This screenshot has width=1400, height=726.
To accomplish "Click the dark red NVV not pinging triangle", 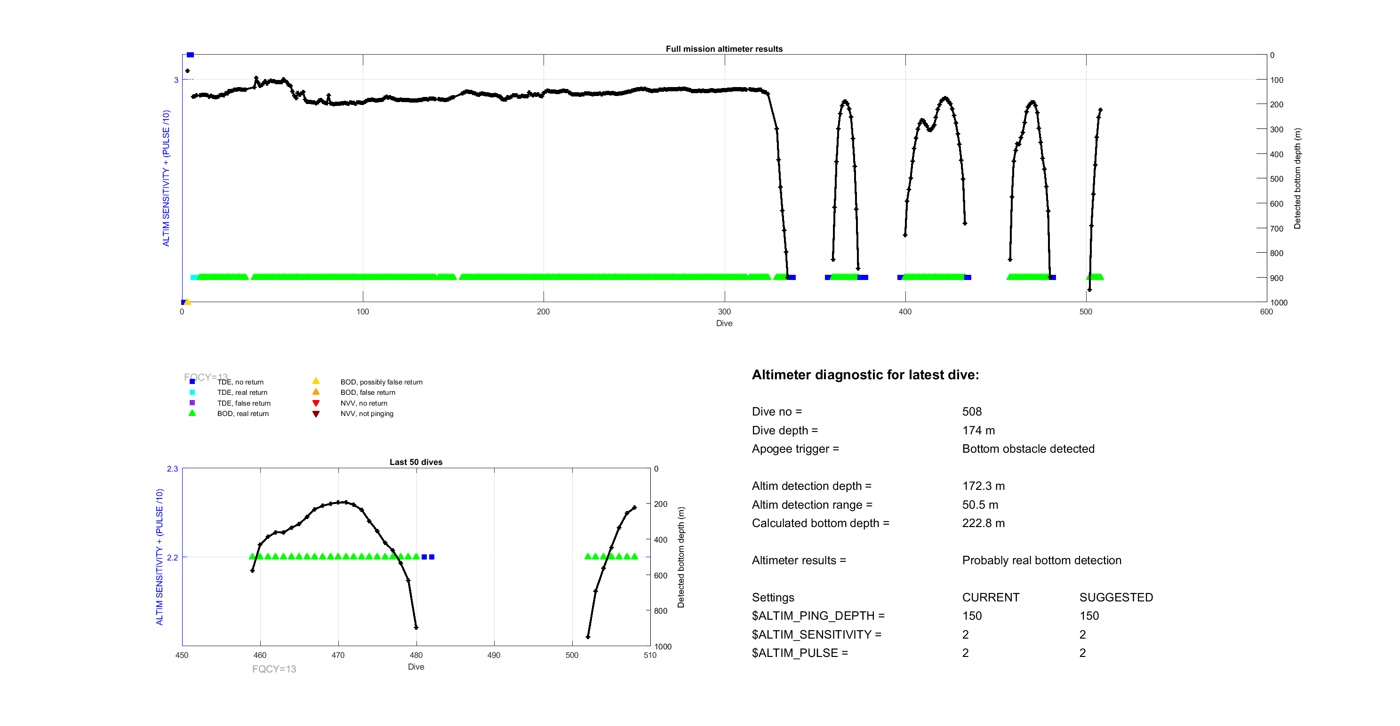I will (x=316, y=414).
